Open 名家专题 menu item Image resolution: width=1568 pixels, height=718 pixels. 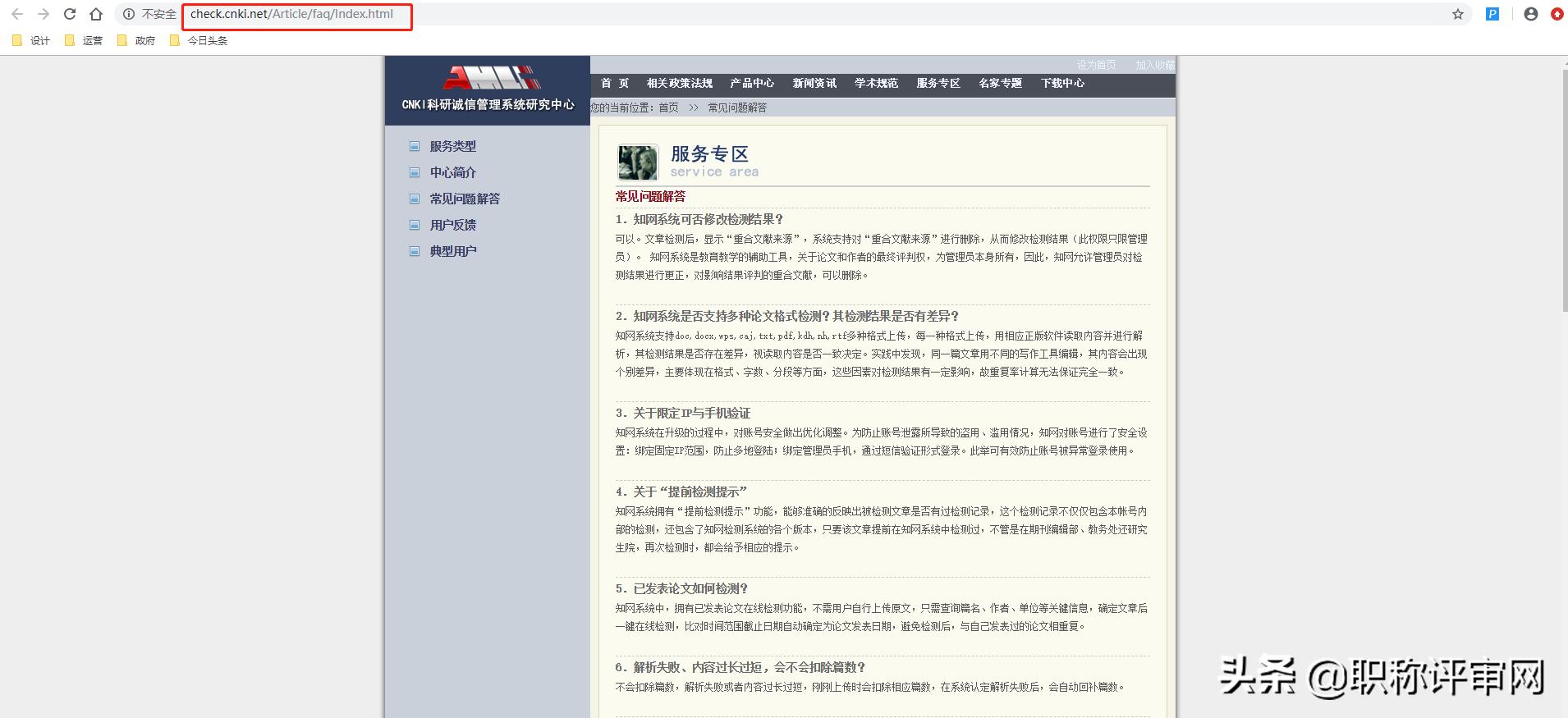(x=1000, y=83)
